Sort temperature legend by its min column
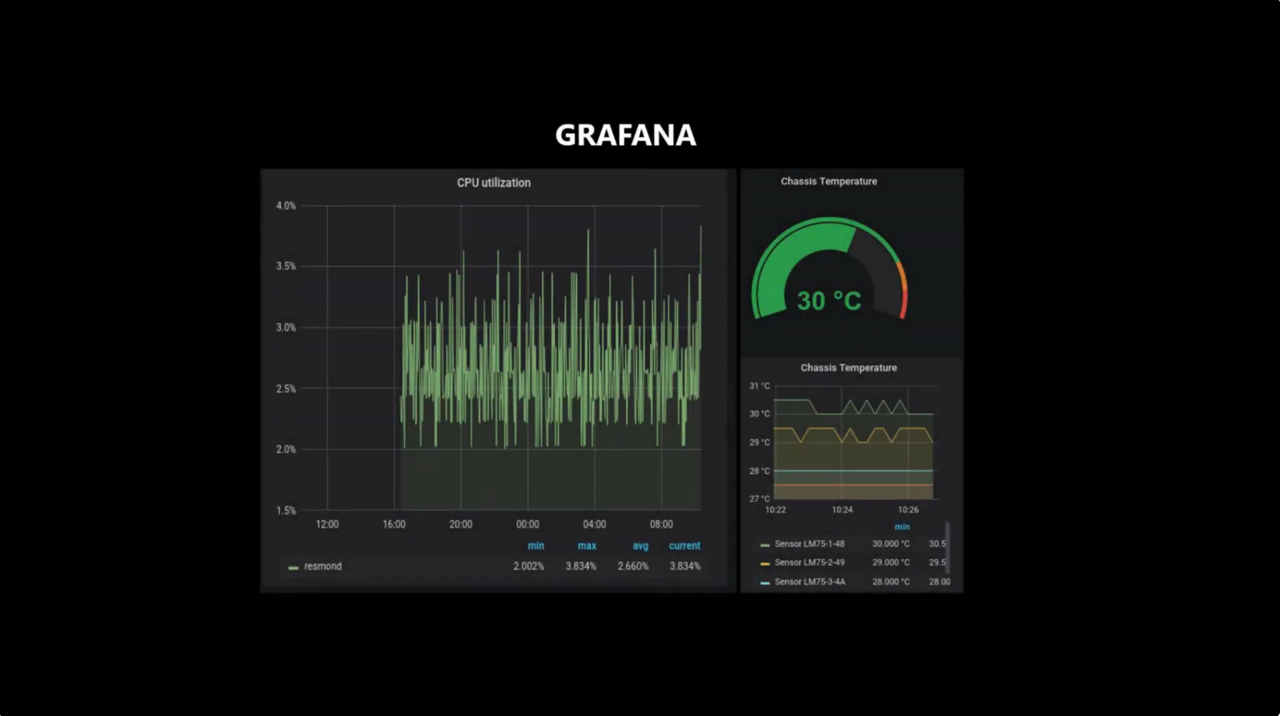 [902, 526]
